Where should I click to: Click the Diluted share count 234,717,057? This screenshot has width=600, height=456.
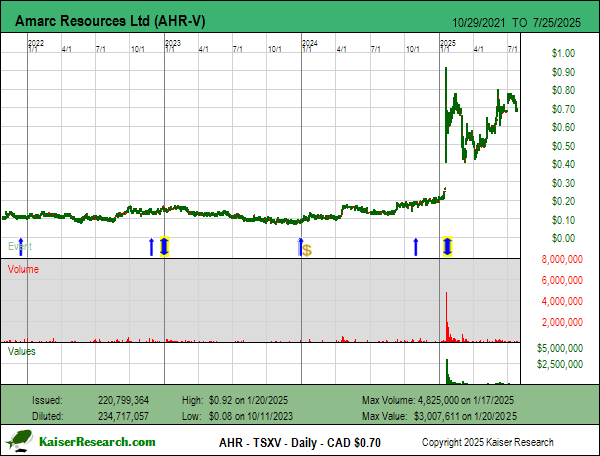pos(123,416)
